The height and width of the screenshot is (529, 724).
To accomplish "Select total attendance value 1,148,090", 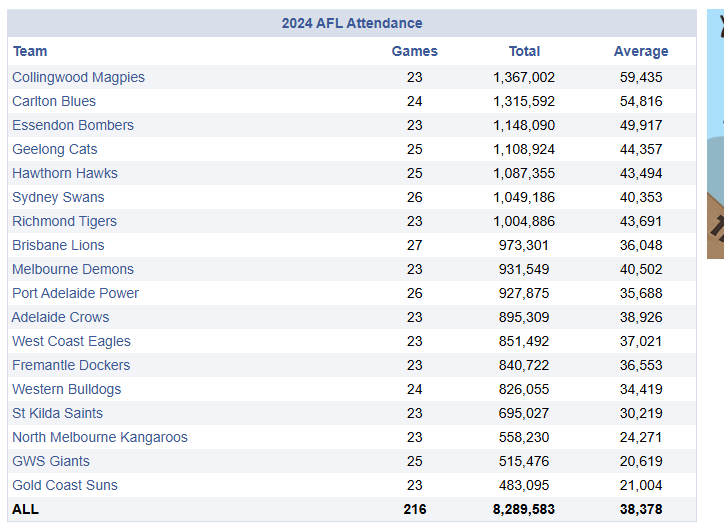I will (524, 125).
